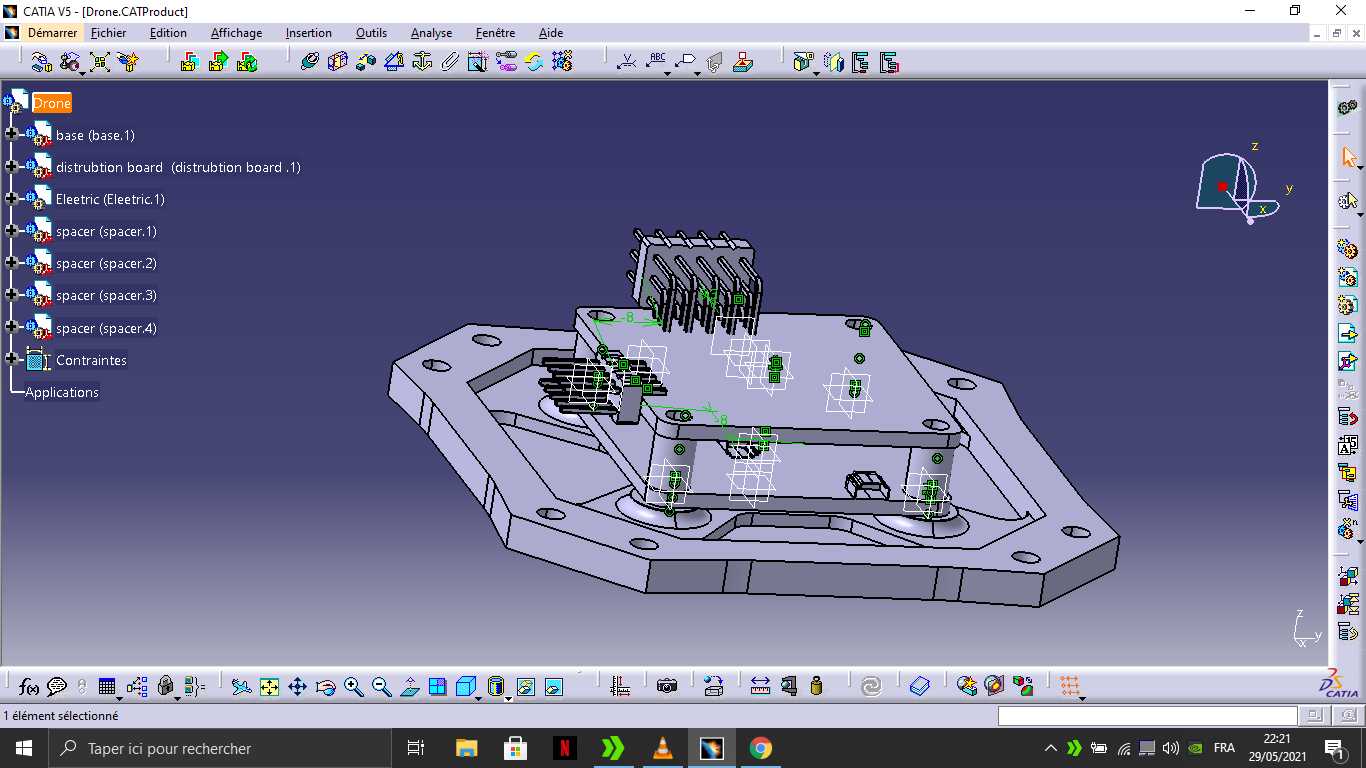1366x768 pixels.
Task: Click the anchor Fix Component constraint icon
Action: click(x=422, y=62)
